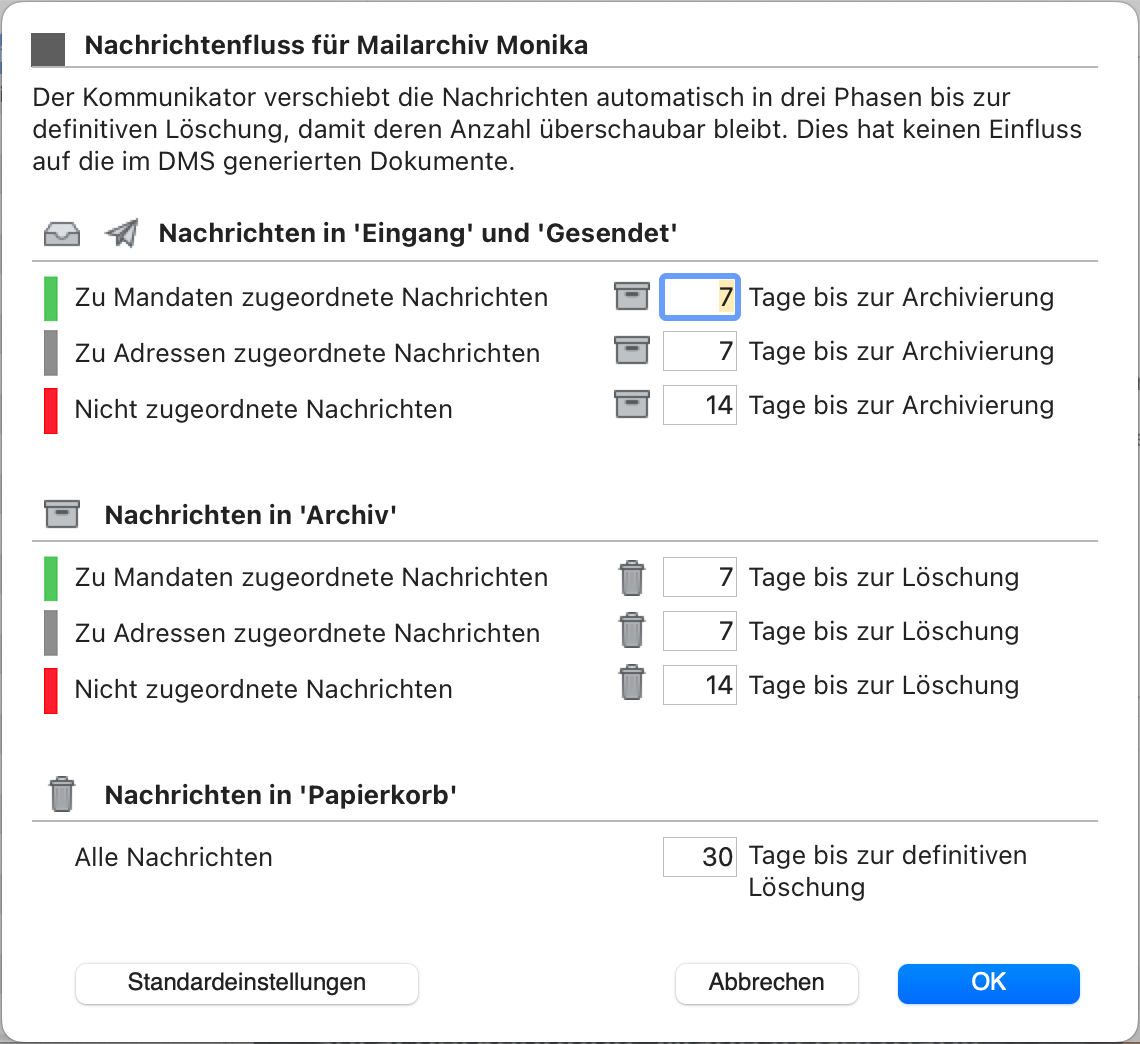Focus days field for Adressen archiving in Eingang
This screenshot has width=1140, height=1044.
coord(699,351)
